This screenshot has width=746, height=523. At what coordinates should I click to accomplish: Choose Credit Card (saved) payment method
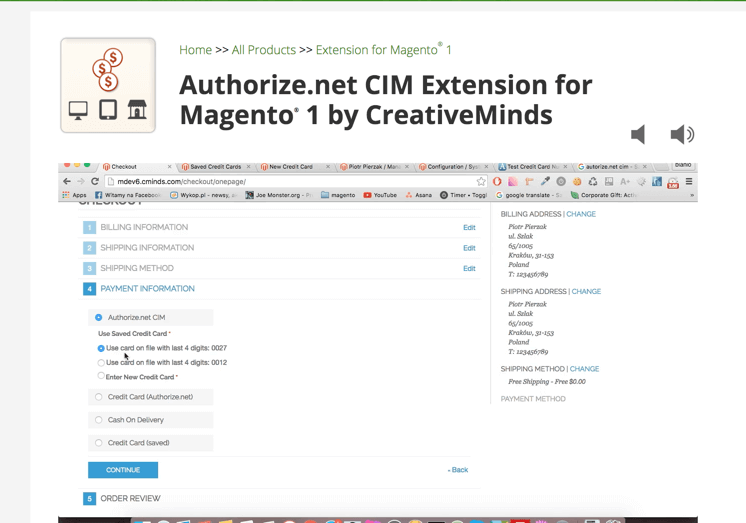[x=99, y=443]
